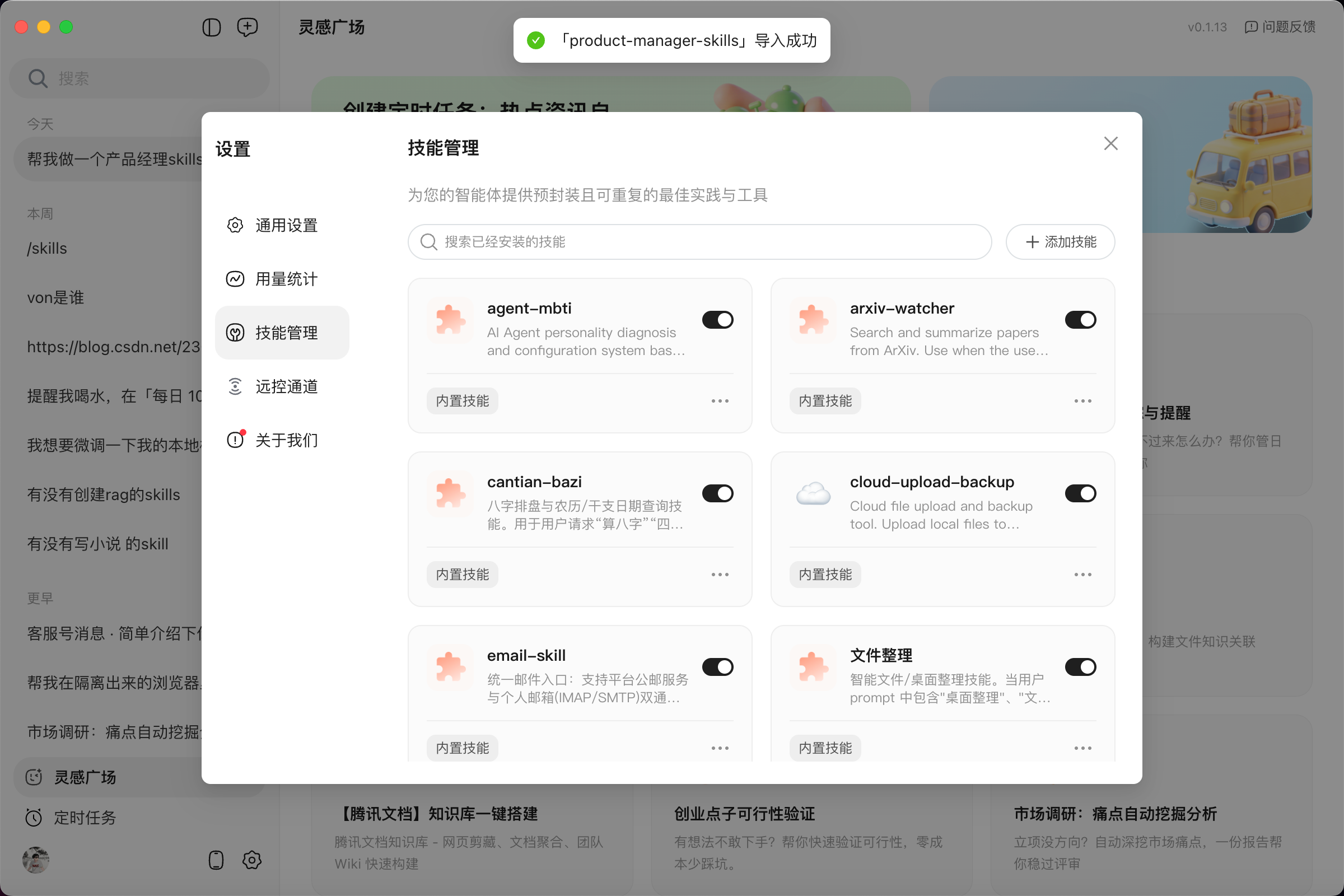Click the 添加技能 button
The height and width of the screenshot is (896, 1344).
(x=1060, y=242)
